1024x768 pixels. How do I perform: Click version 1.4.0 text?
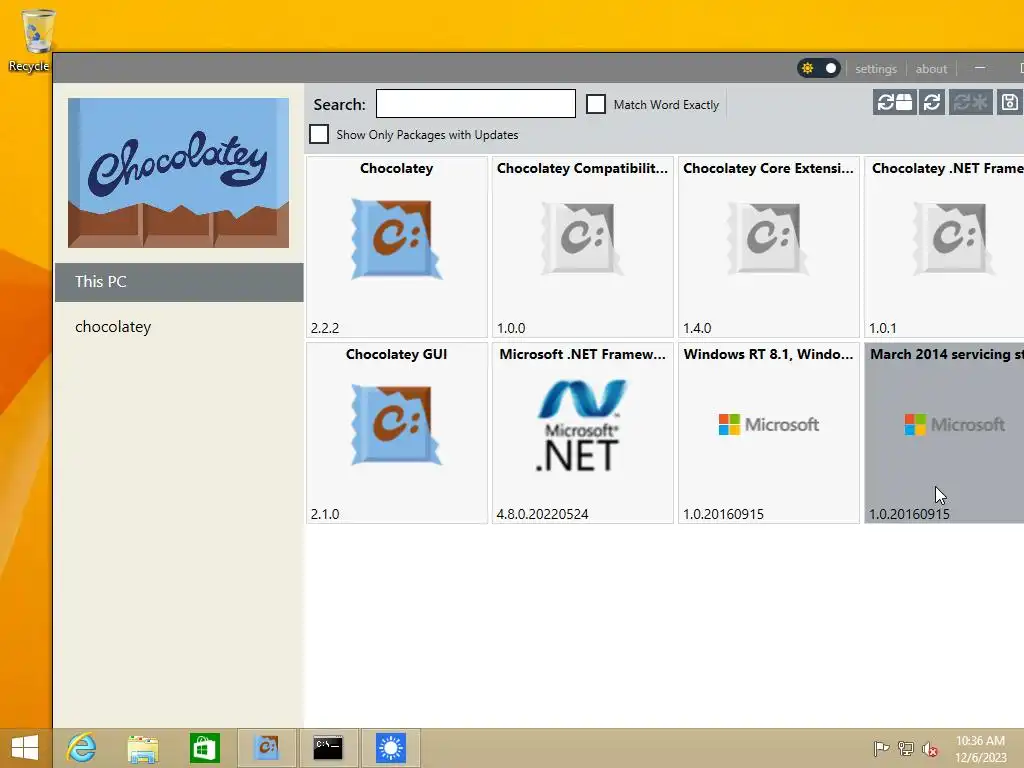click(x=697, y=328)
